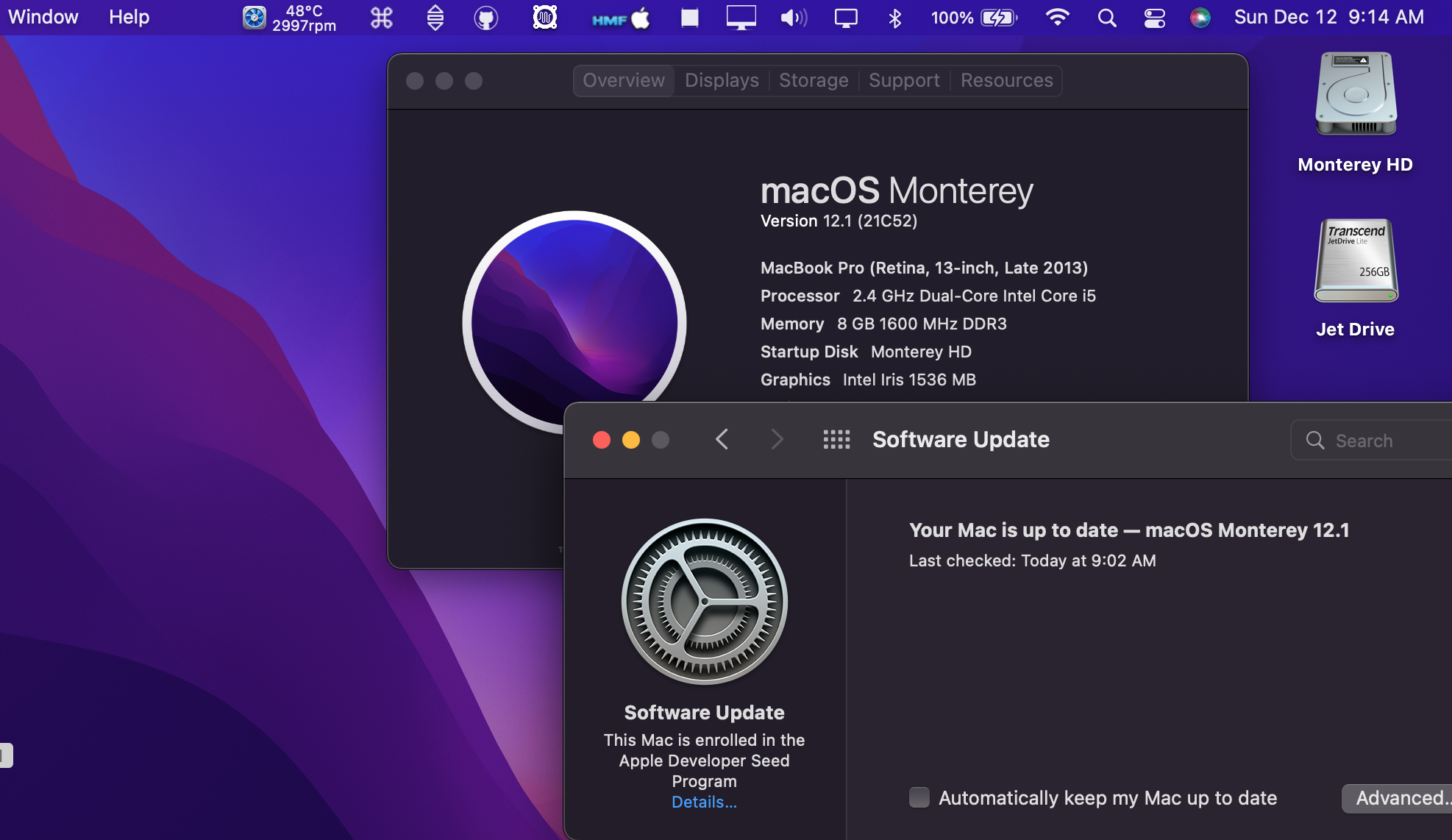The height and width of the screenshot is (840, 1452).
Task: Click the Your Mac is up to date message
Action: (1129, 530)
